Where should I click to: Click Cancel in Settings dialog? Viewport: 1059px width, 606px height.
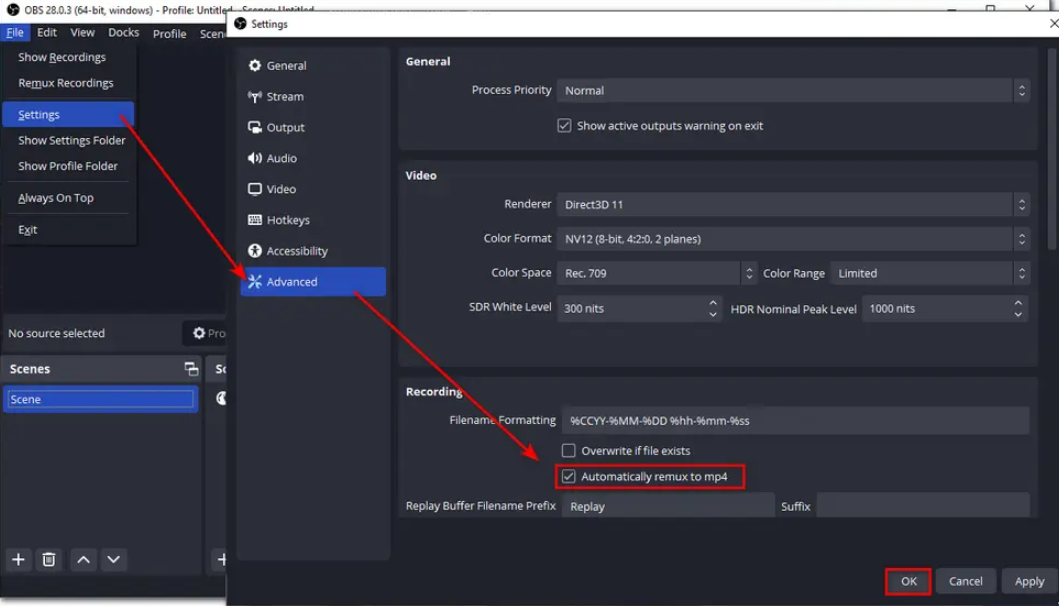tap(965, 581)
